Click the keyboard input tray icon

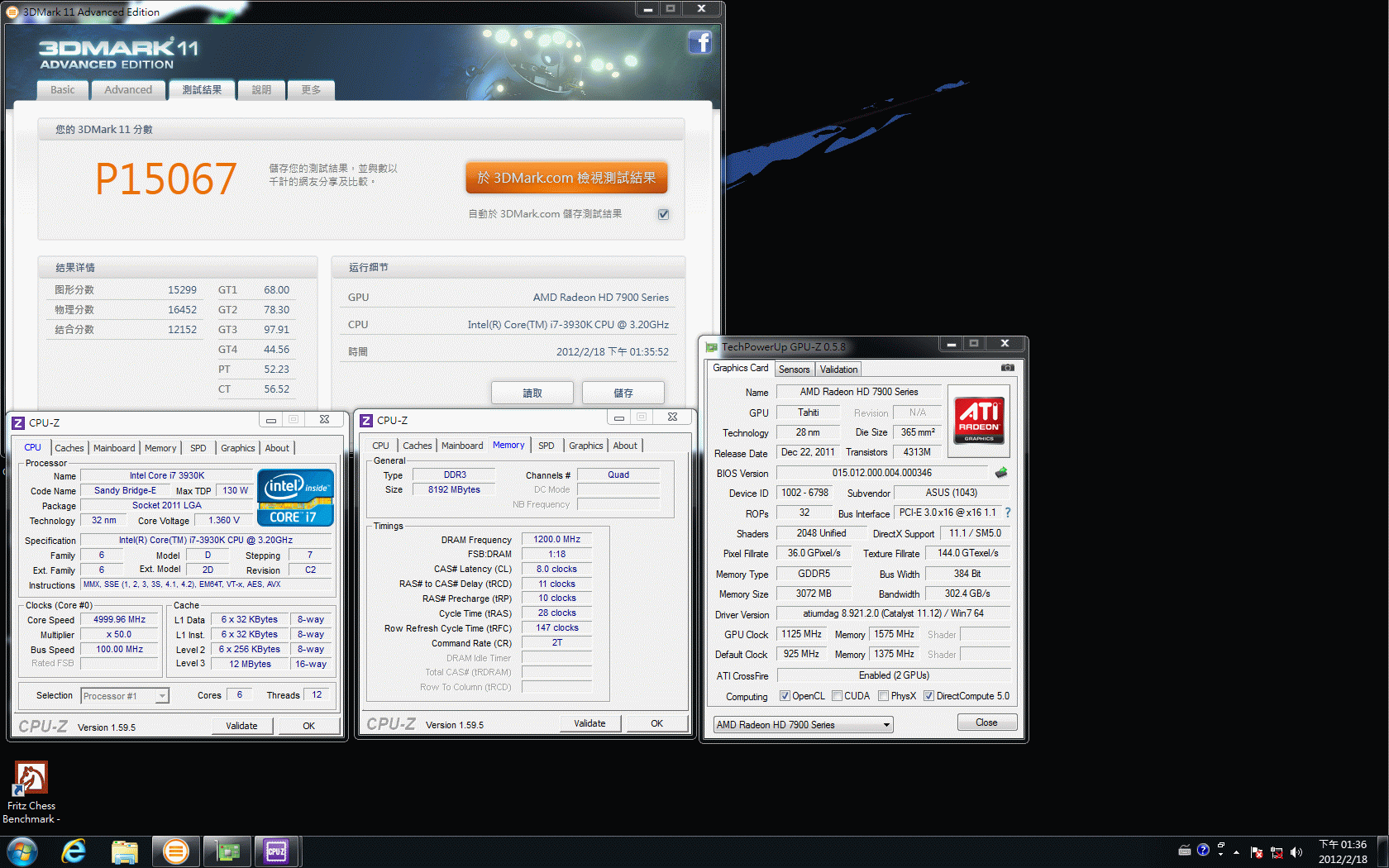[1184, 850]
